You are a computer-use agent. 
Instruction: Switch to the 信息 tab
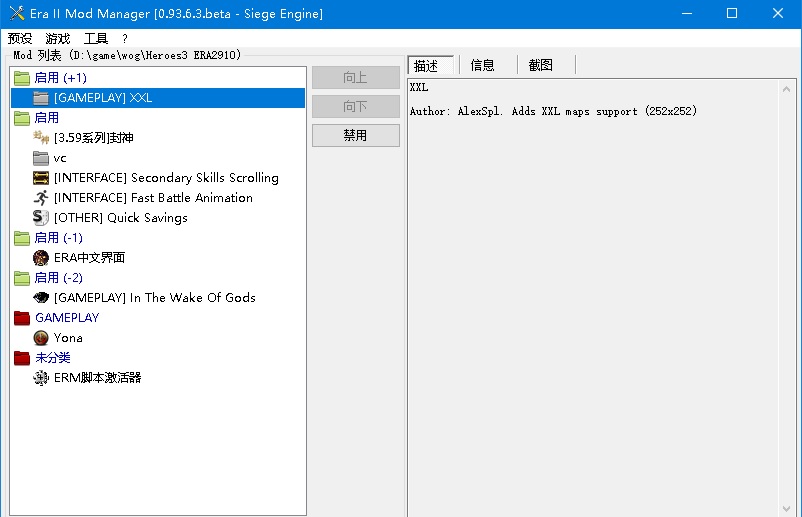click(x=483, y=65)
